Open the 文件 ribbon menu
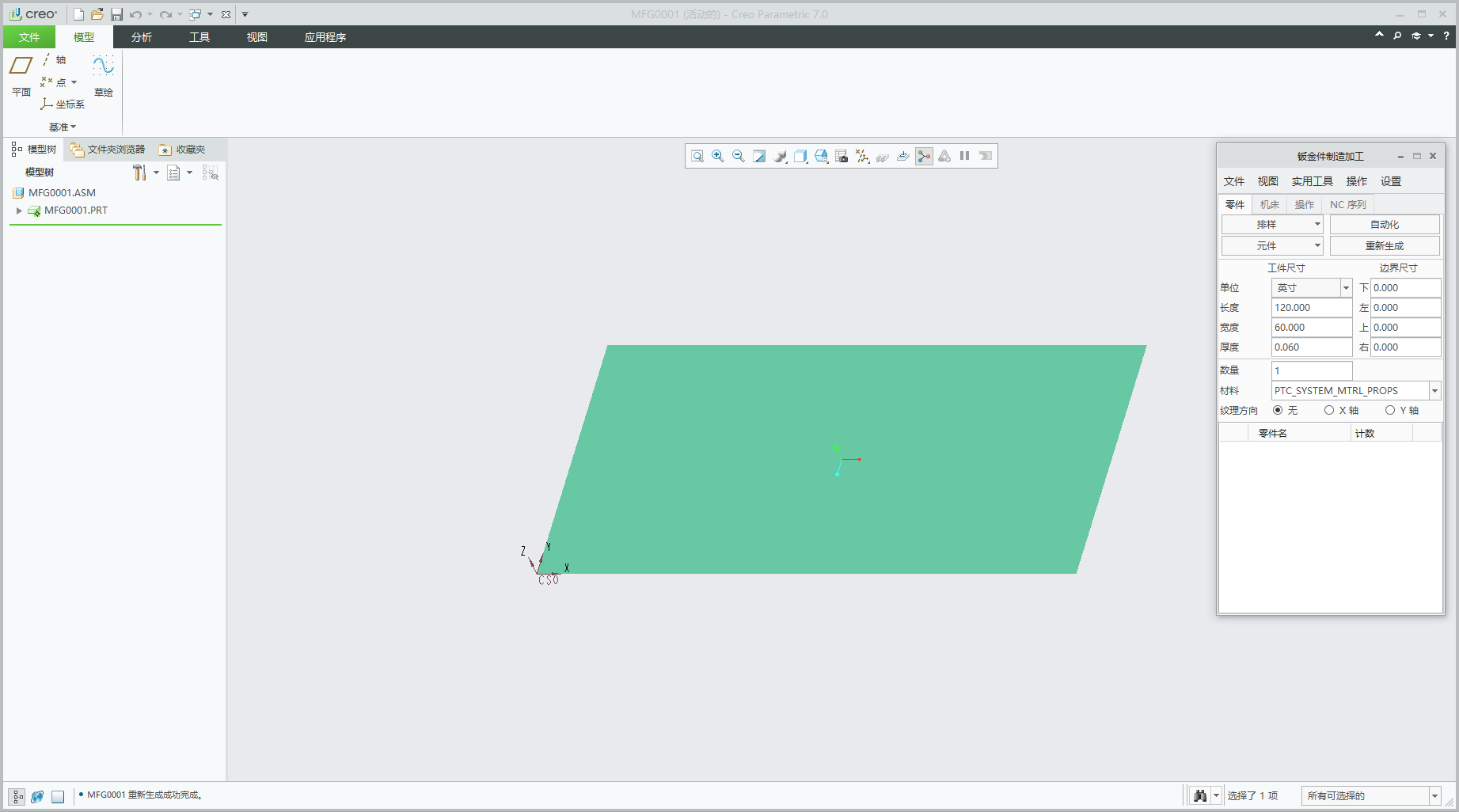Screen dimensions: 1459x812 (29, 37)
